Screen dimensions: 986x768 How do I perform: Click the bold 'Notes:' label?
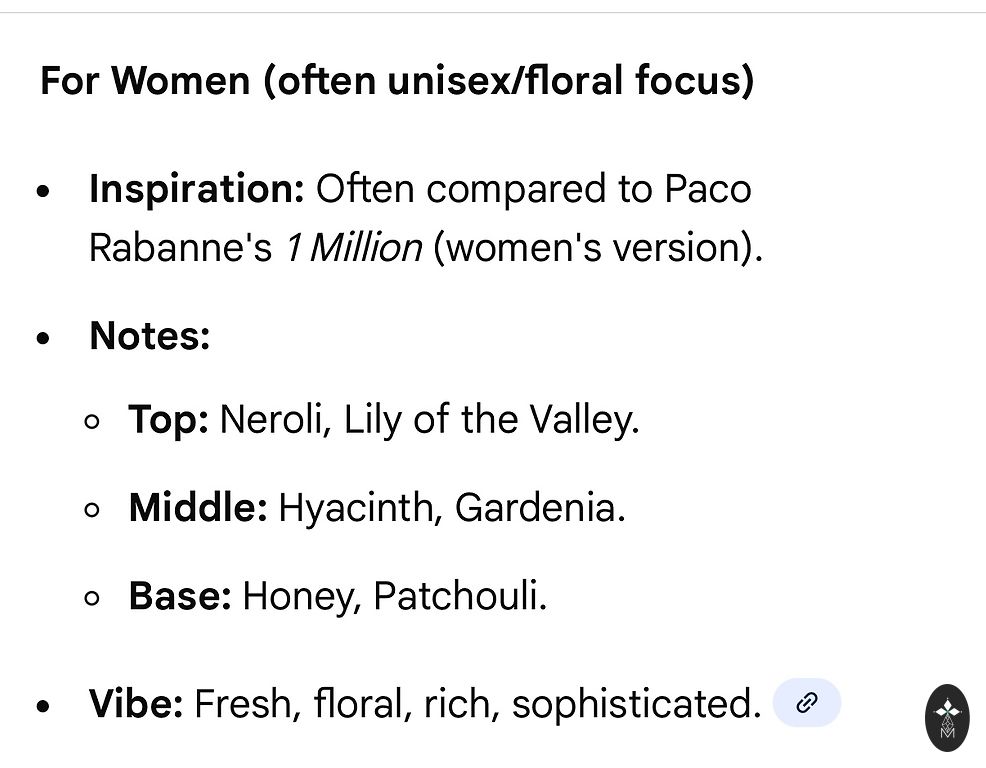(149, 336)
